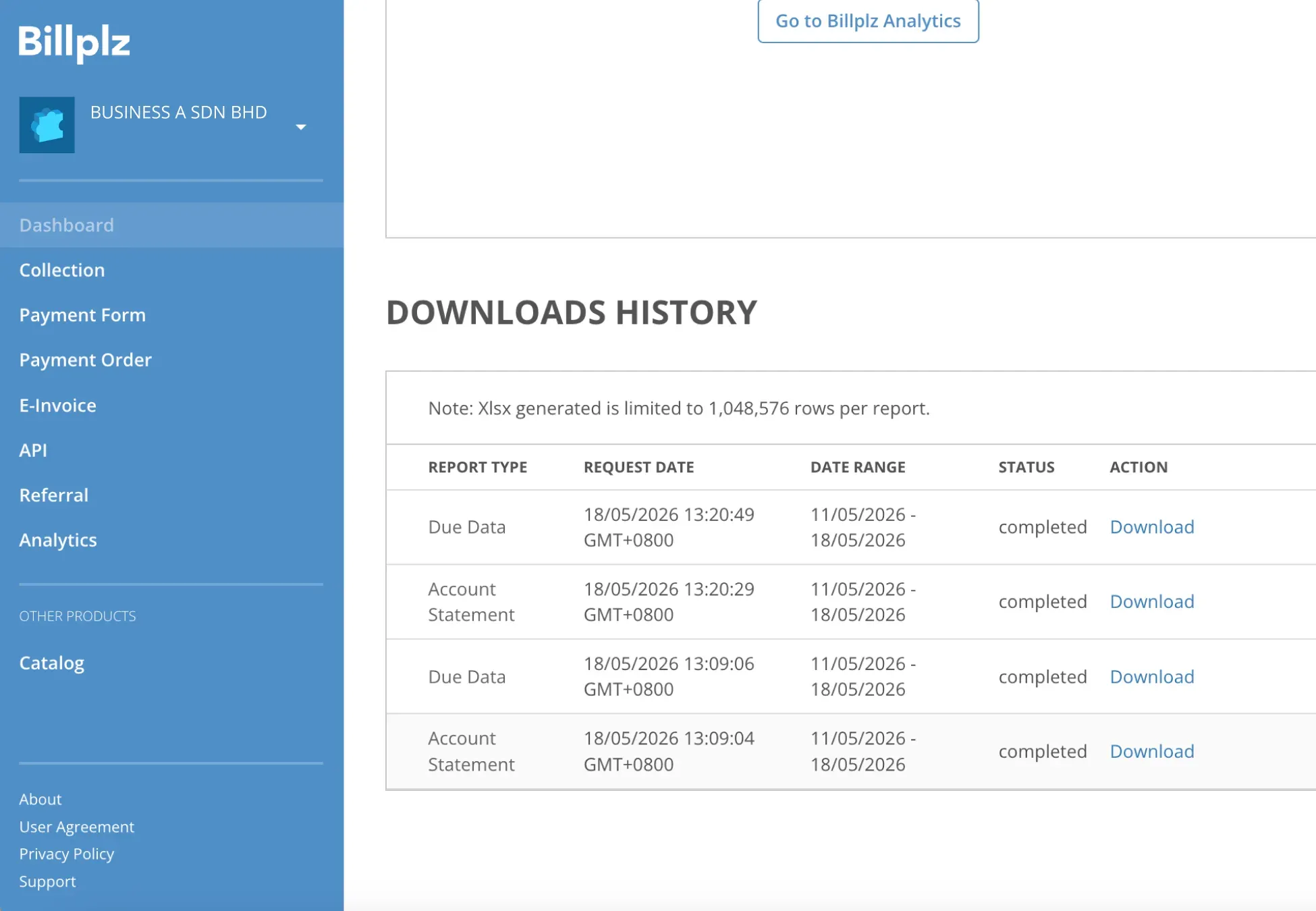Download Due Data requested at 13:09:06
This screenshot has height=911, width=1316.
coord(1152,677)
